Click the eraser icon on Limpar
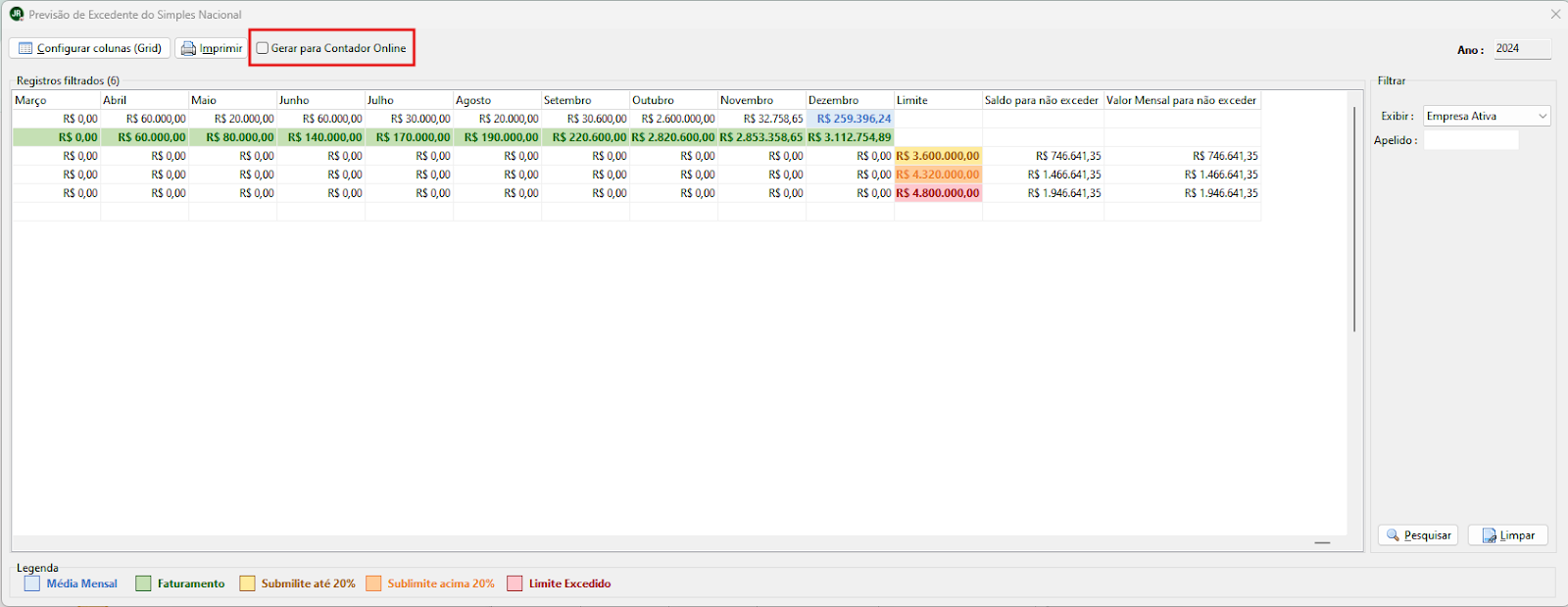This screenshot has height=607, width=1568. pyautogui.click(x=1489, y=535)
